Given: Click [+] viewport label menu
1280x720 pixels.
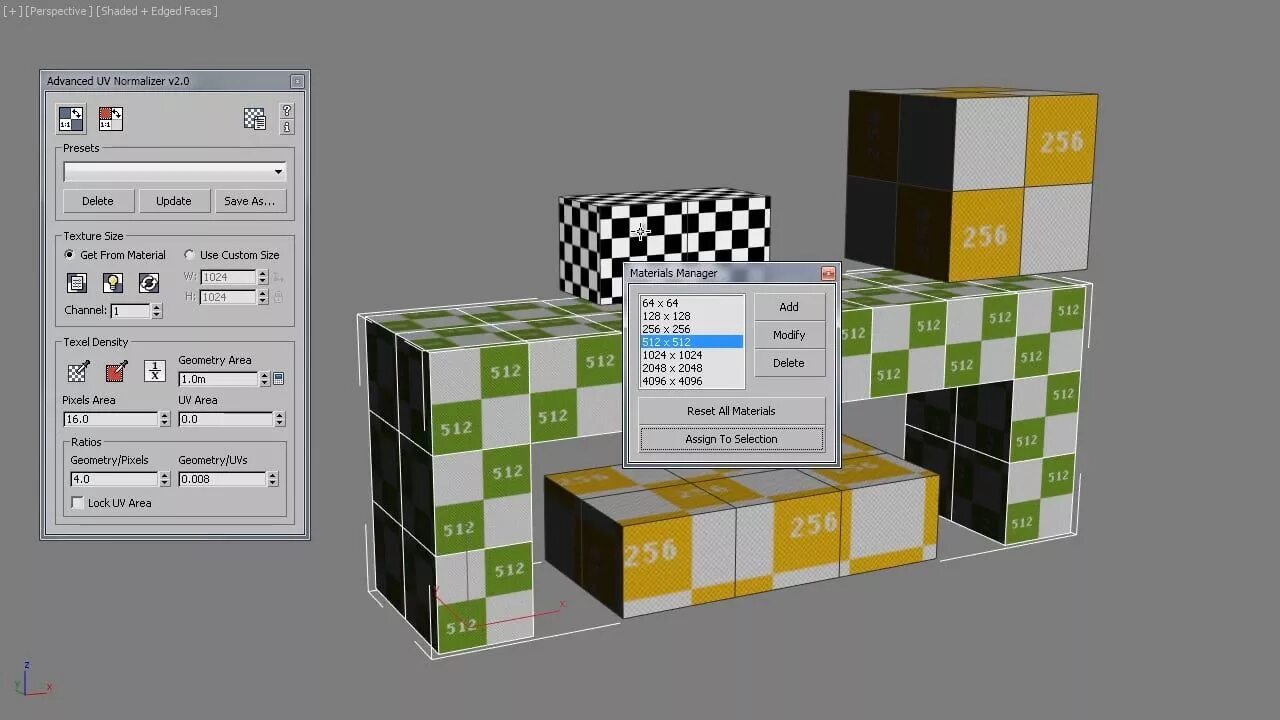Looking at the screenshot, I should coord(12,11).
